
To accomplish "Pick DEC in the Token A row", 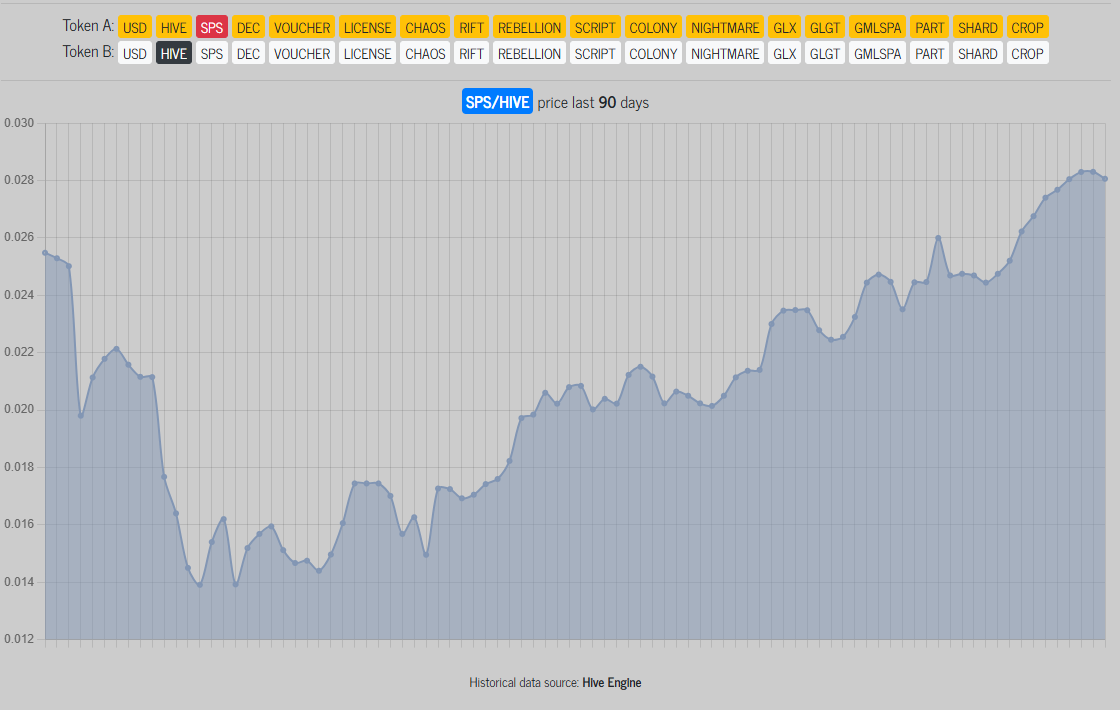I will 248,27.
